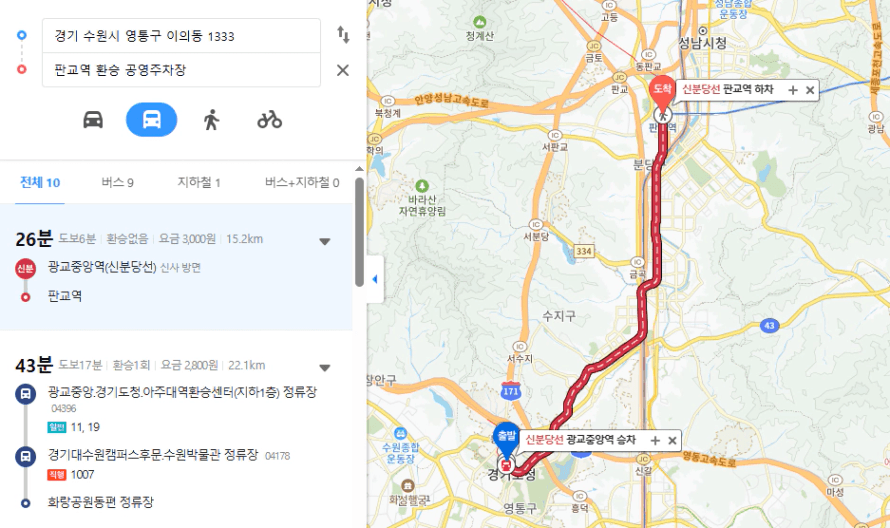
Task: Collapse the side panel arrow
Action: point(375,279)
